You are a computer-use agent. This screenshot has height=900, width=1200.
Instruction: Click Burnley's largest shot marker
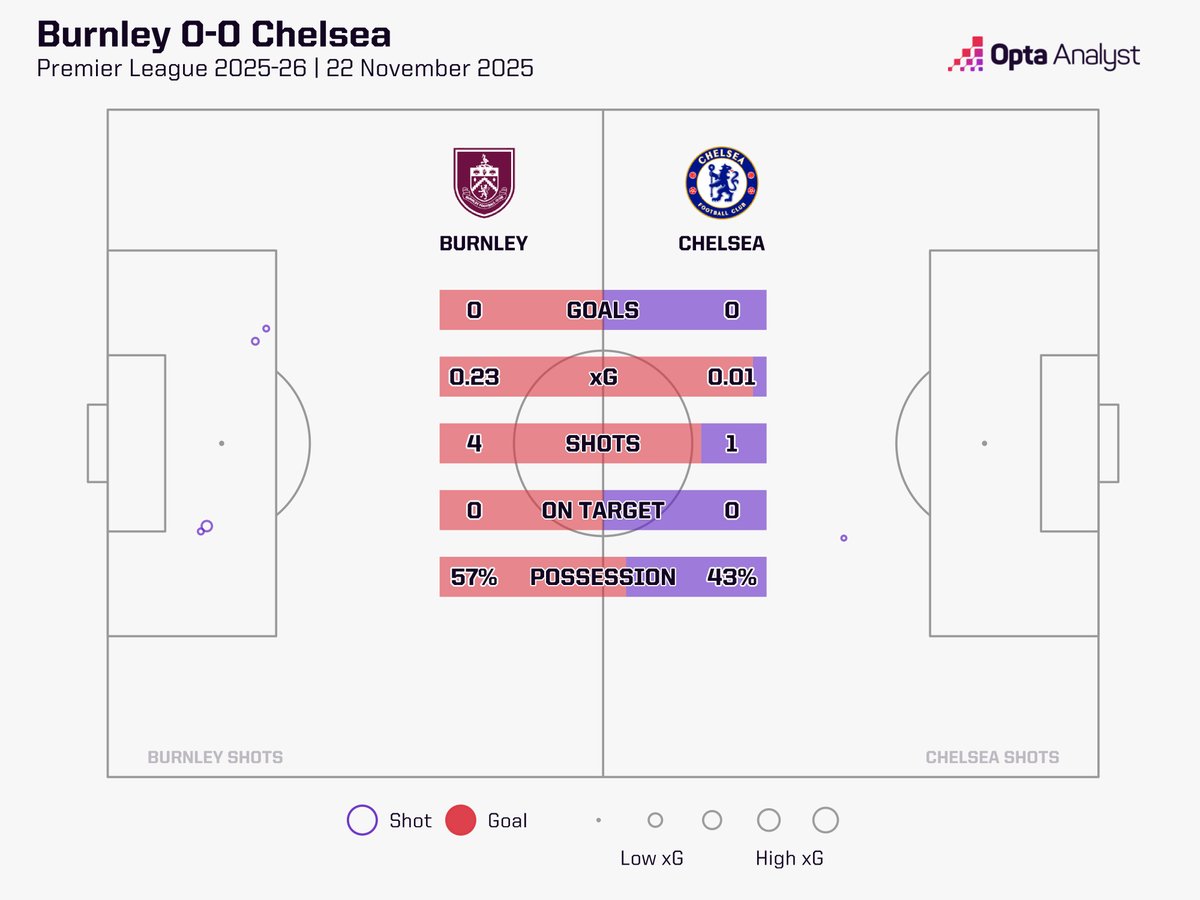pyautogui.click(x=207, y=526)
